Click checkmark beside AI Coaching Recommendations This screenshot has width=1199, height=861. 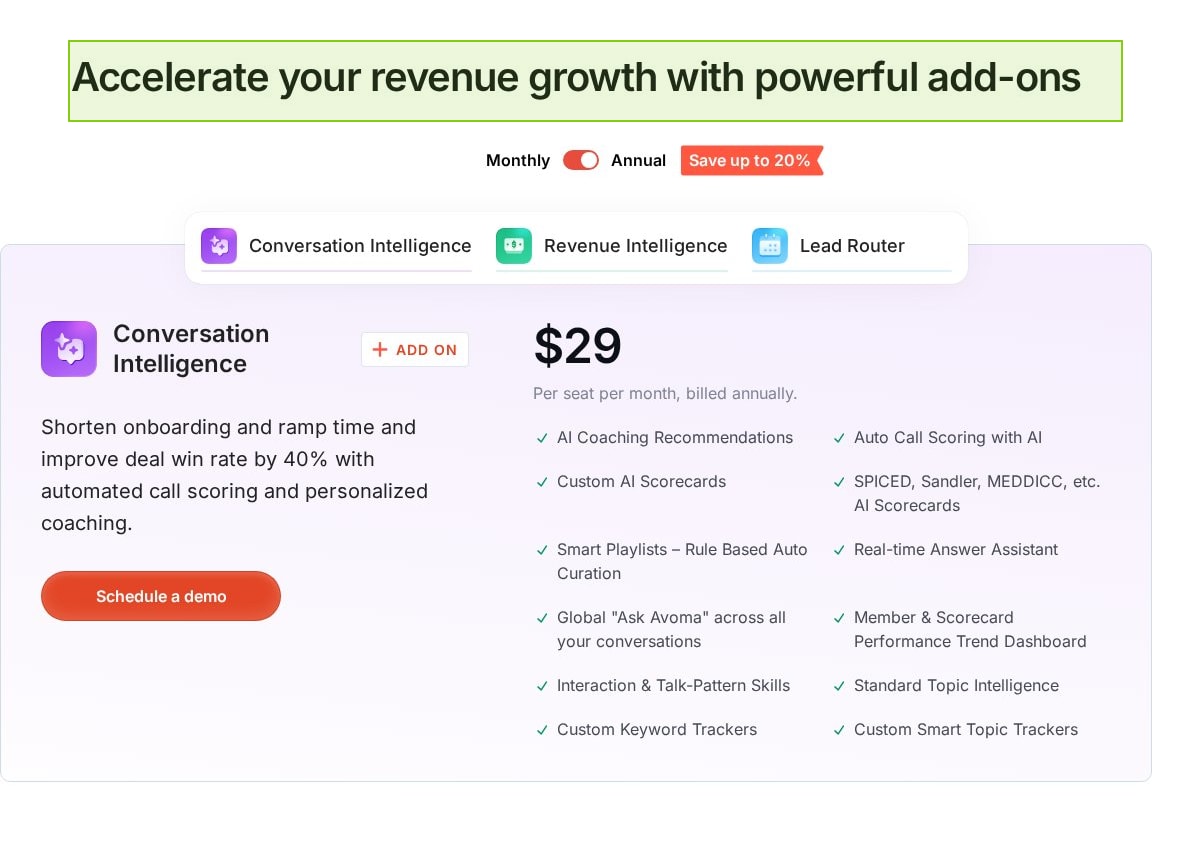tap(542, 438)
